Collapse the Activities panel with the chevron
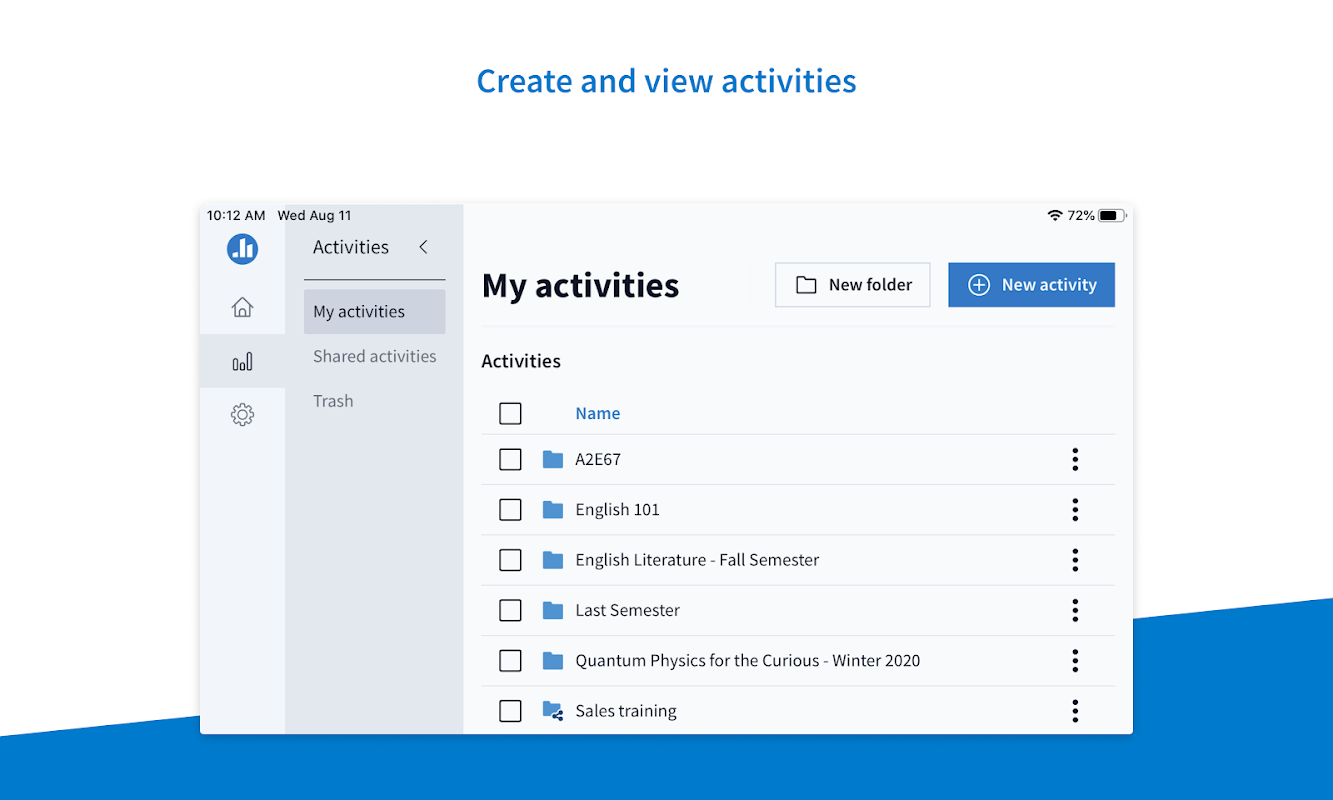Viewport: 1333px width, 800px height. pos(423,247)
